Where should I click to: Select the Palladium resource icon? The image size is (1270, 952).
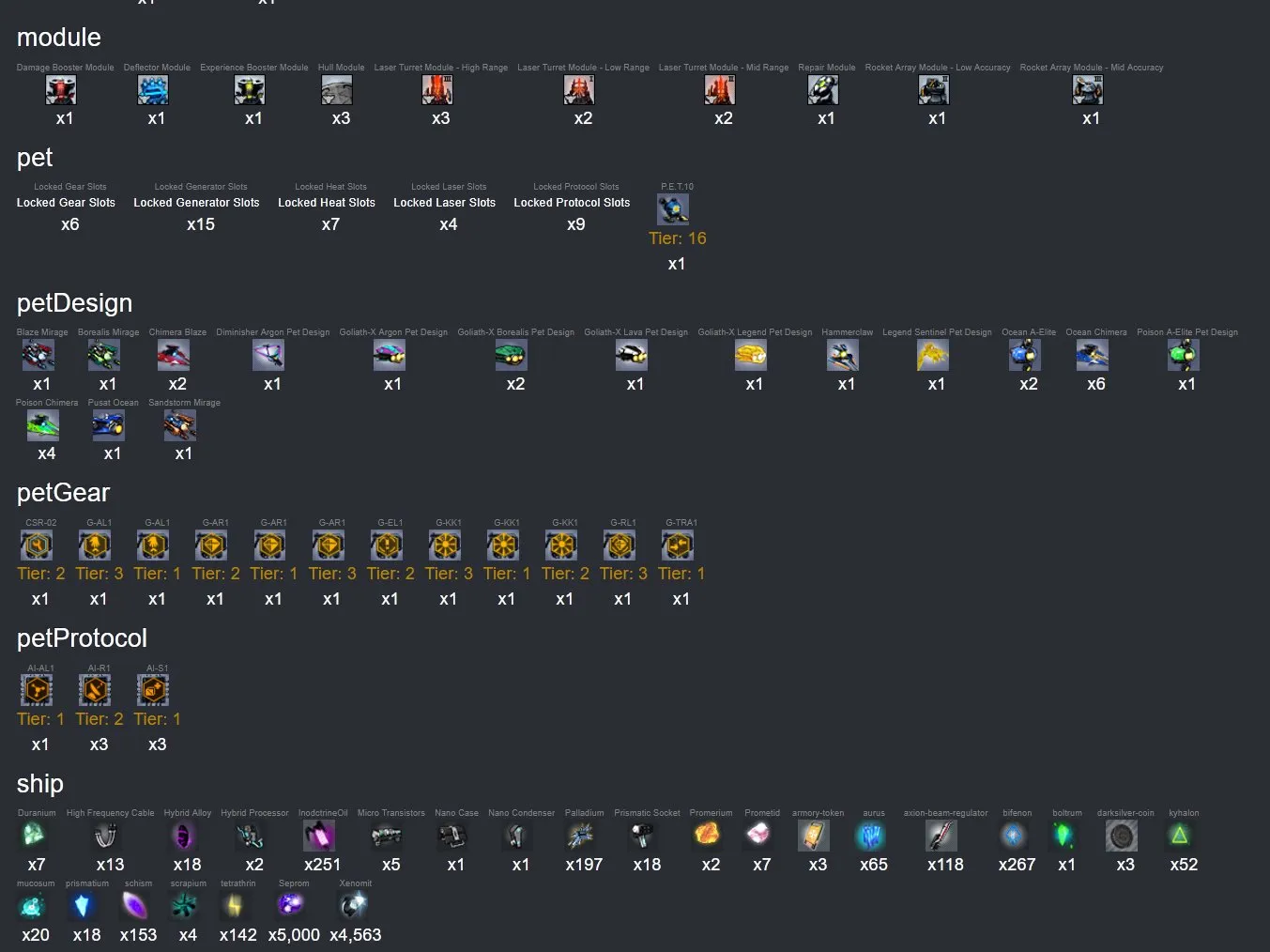581,836
